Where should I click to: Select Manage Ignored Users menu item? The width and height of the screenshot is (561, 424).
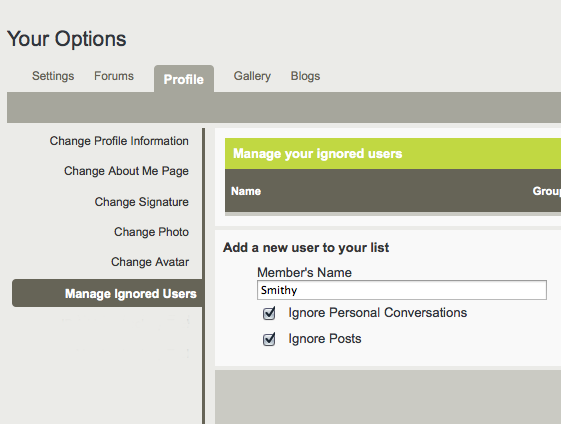pyautogui.click(x=107, y=293)
